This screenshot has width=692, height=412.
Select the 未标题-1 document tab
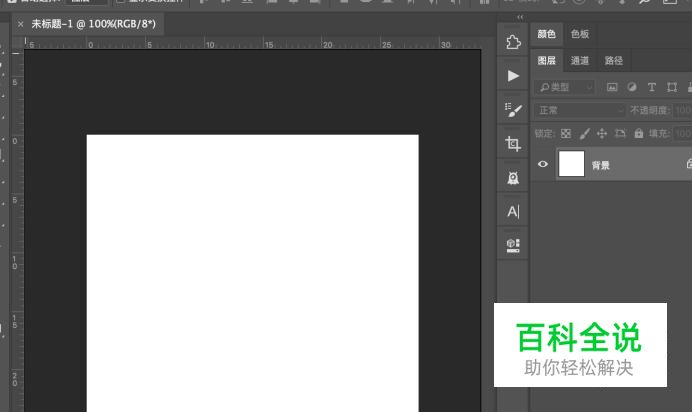pyautogui.click(x=94, y=24)
